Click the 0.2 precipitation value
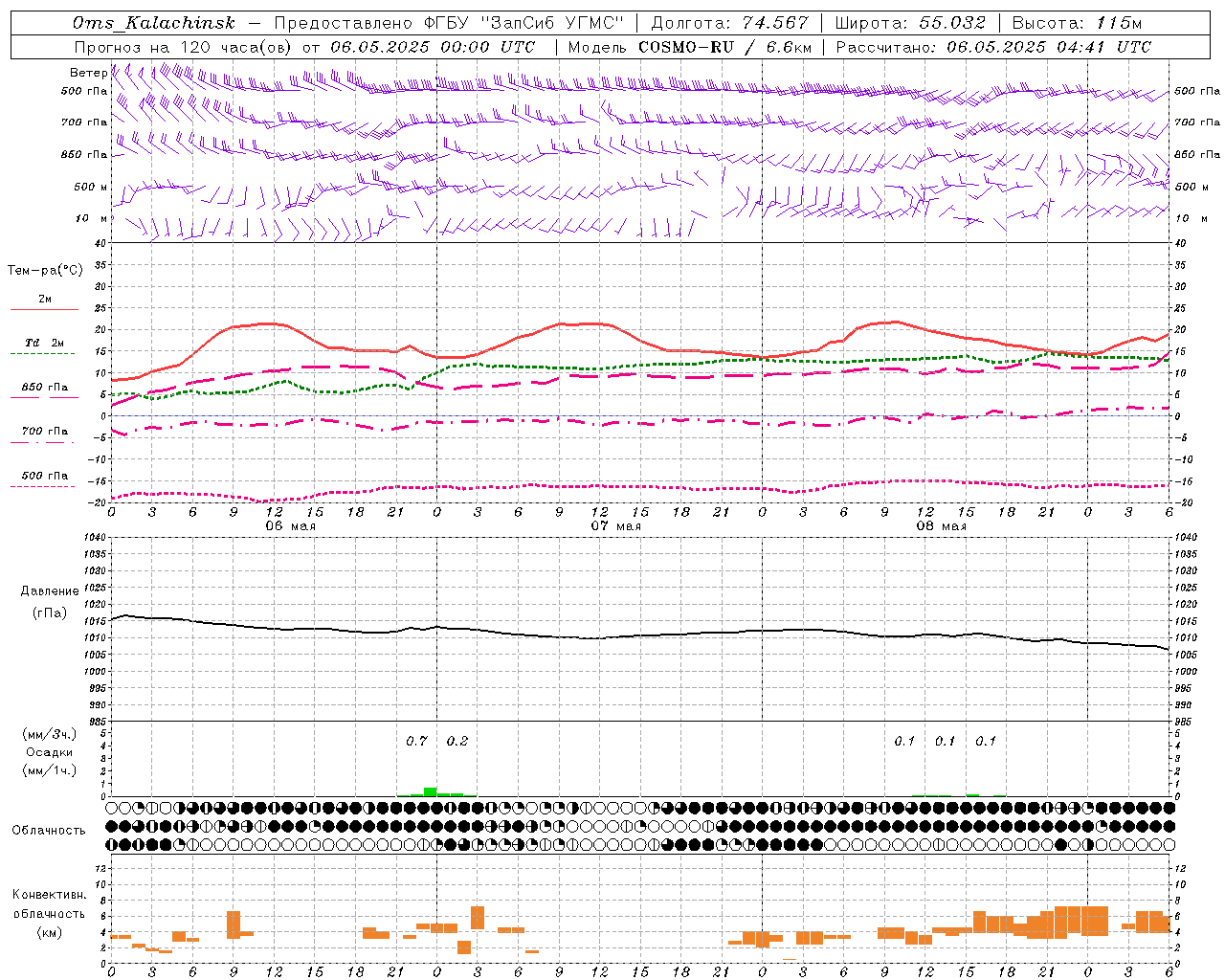 click(x=457, y=741)
